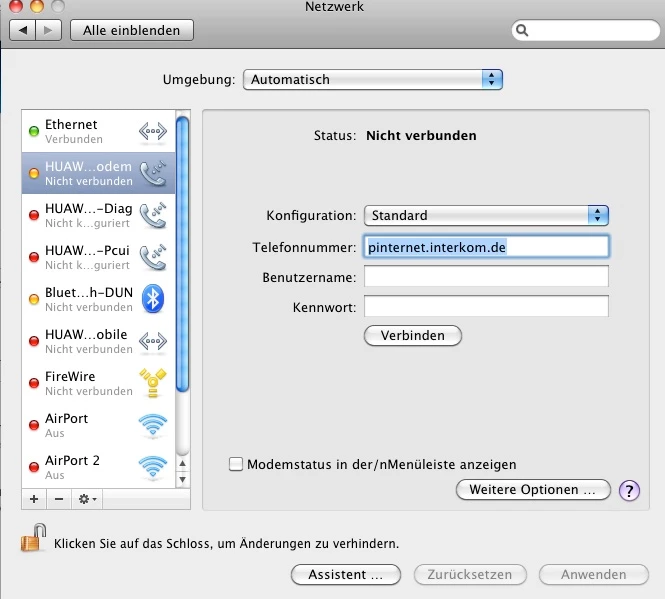The height and width of the screenshot is (599, 665).
Task: Click the Alle einblenden button
Action: click(x=132, y=30)
